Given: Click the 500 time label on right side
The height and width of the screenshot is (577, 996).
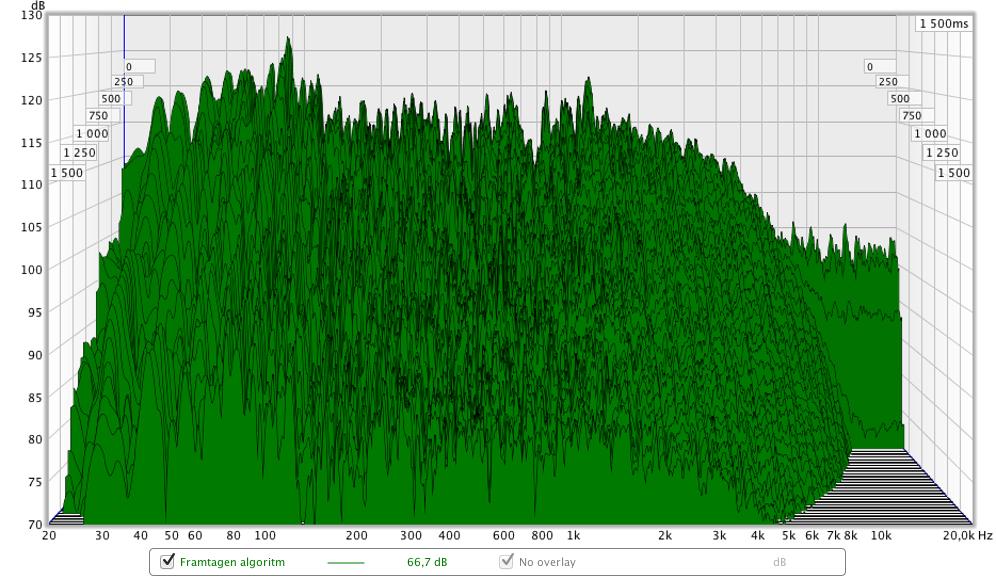Looking at the screenshot, I should 903,99.
